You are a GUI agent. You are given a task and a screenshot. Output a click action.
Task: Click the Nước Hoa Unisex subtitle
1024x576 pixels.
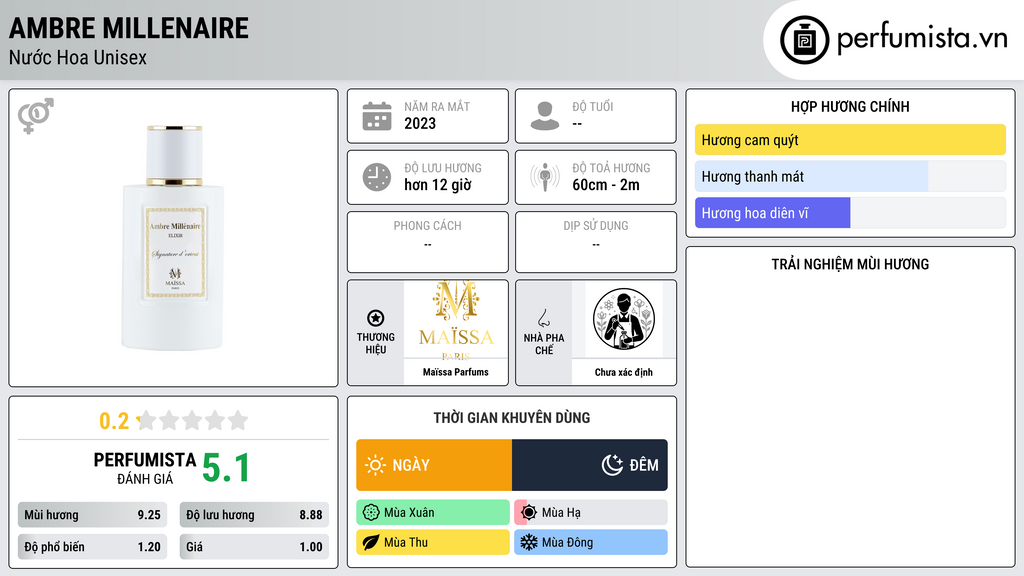click(78, 57)
